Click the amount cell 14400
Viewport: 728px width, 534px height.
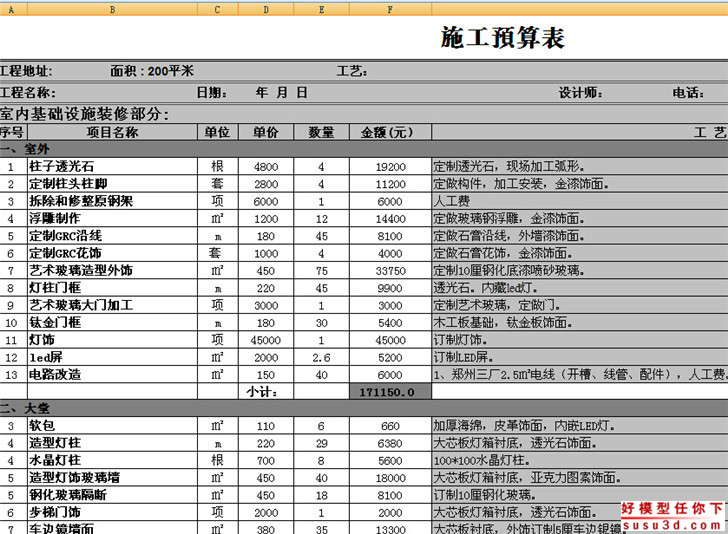(390, 219)
